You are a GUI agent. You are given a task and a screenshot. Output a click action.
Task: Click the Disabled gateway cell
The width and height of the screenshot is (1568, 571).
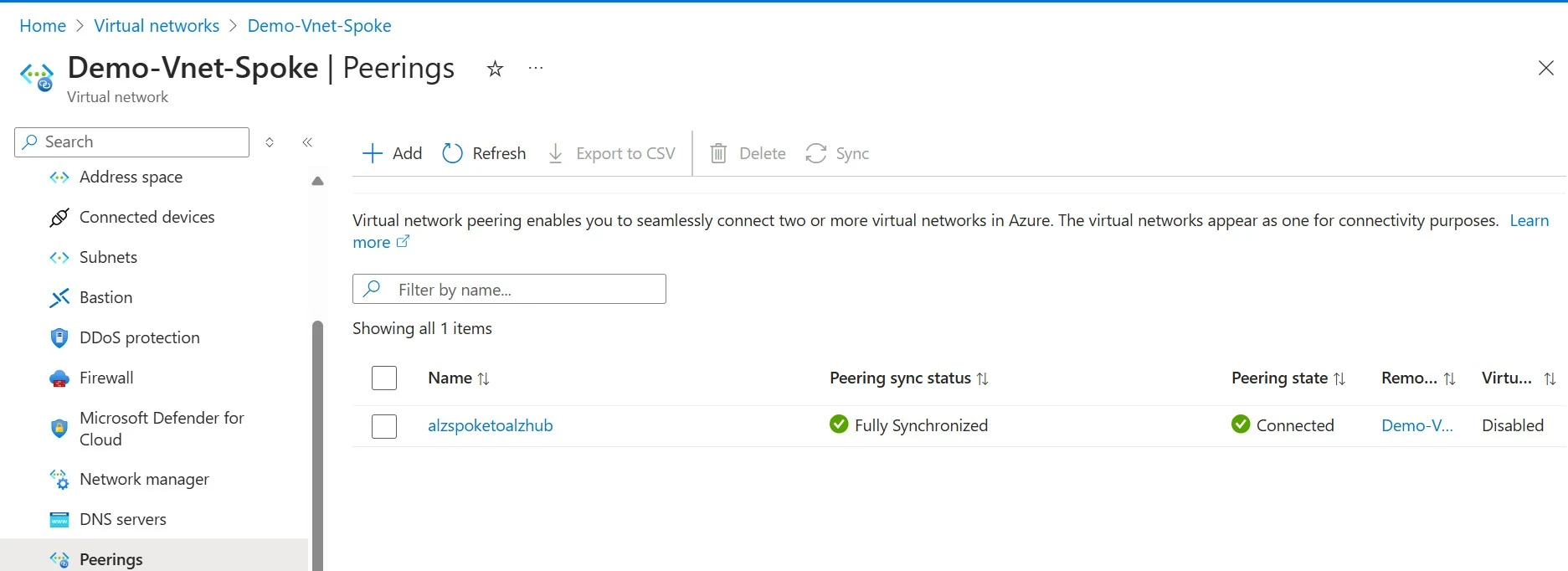[1513, 425]
